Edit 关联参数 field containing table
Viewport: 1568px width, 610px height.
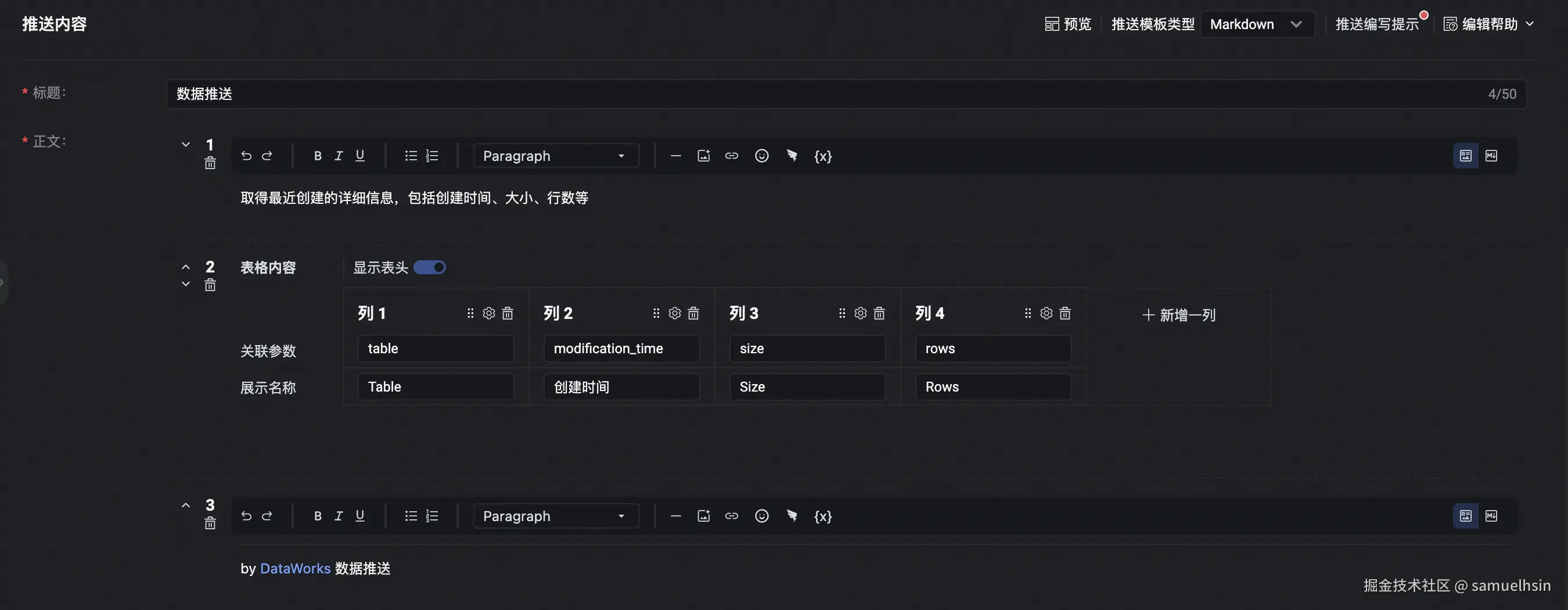[436, 348]
